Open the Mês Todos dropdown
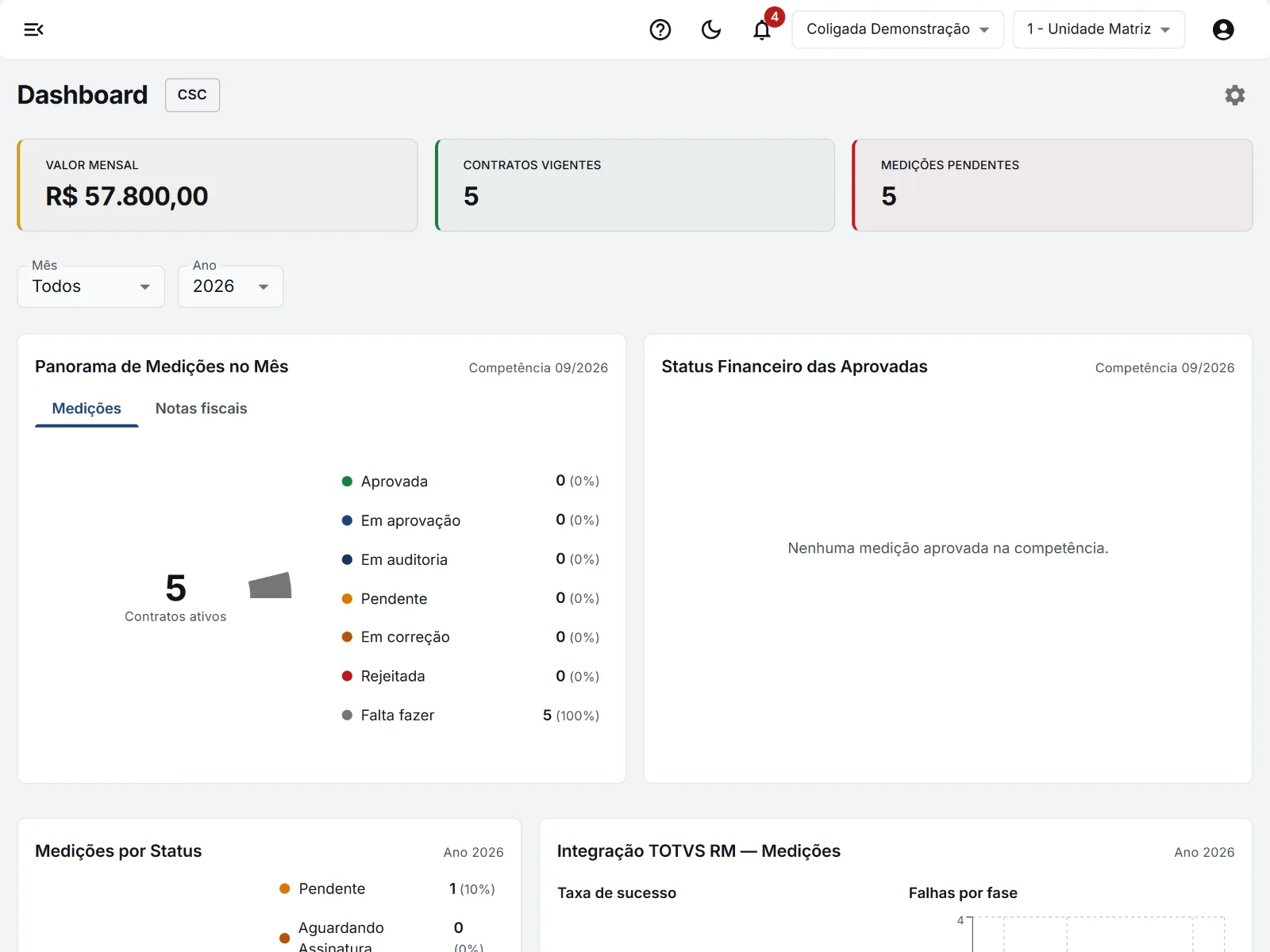This screenshot has width=1270, height=952. [x=91, y=286]
